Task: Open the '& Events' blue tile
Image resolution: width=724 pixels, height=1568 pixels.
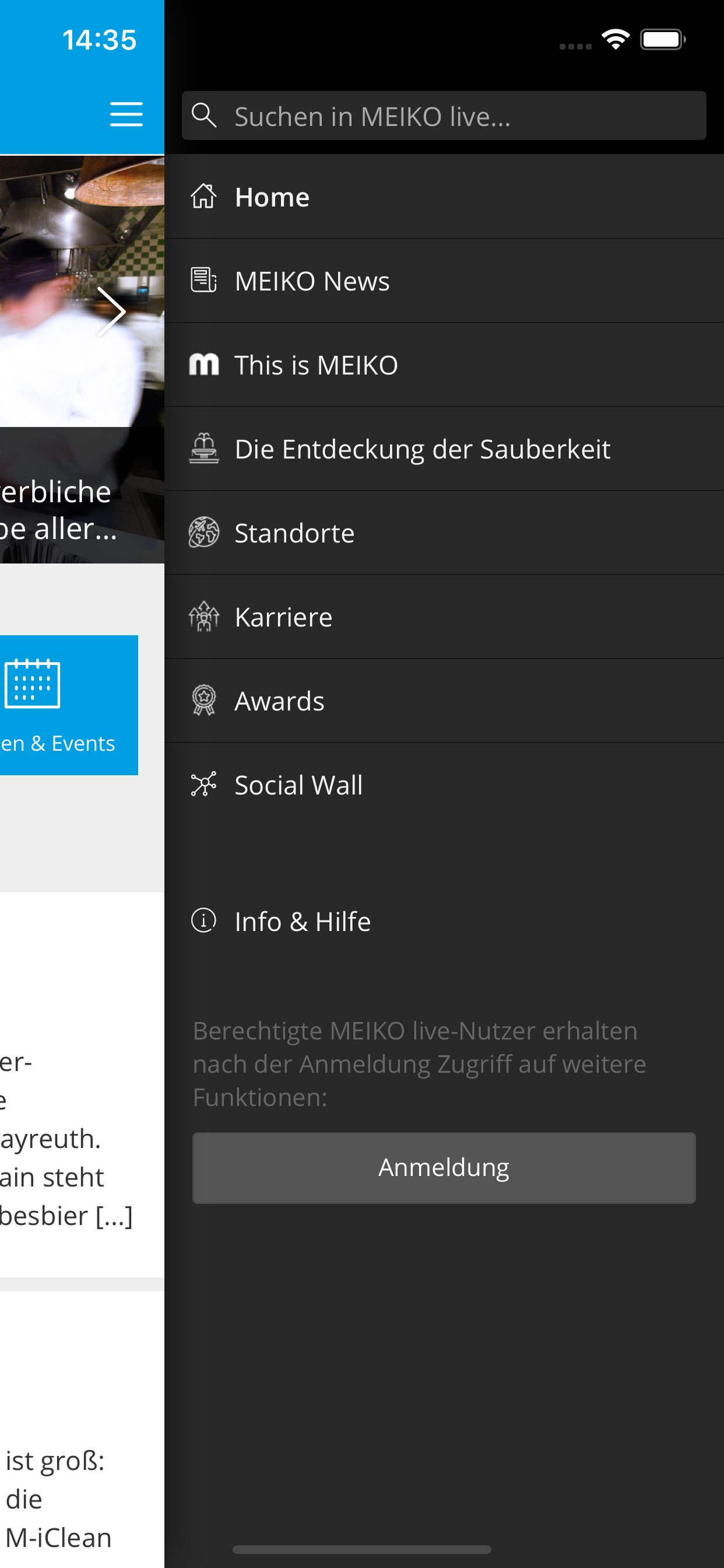Action: pyautogui.click(x=69, y=705)
